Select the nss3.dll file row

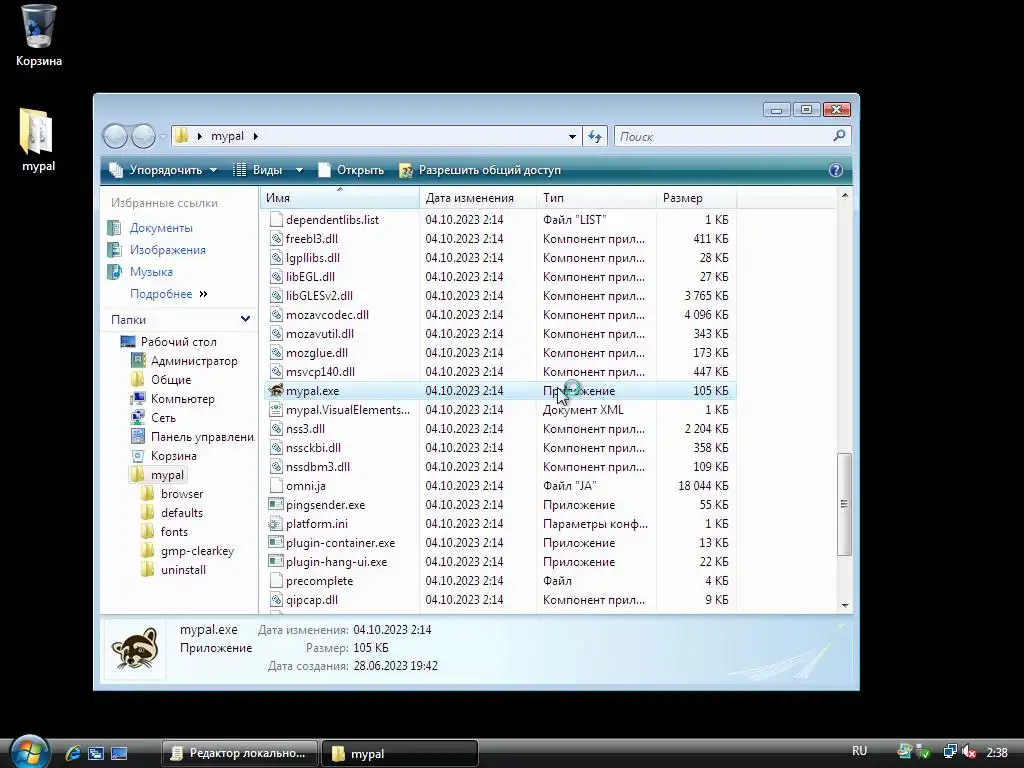pos(500,428)
